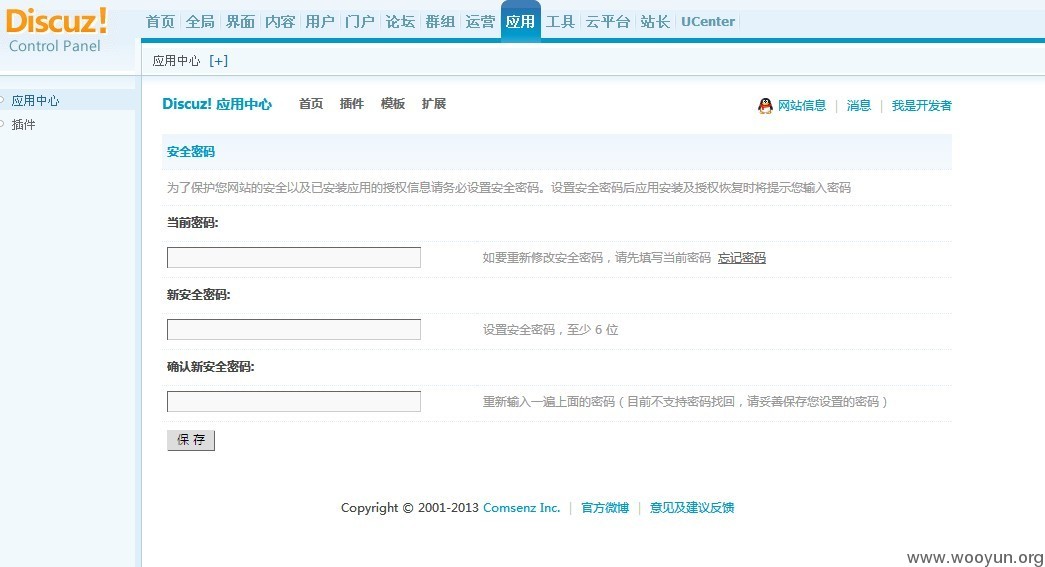The width and height of the screenshot is (1045, 567).
Task: Open the 论坛 top navigation menu
Action: (x=400, y=21)
